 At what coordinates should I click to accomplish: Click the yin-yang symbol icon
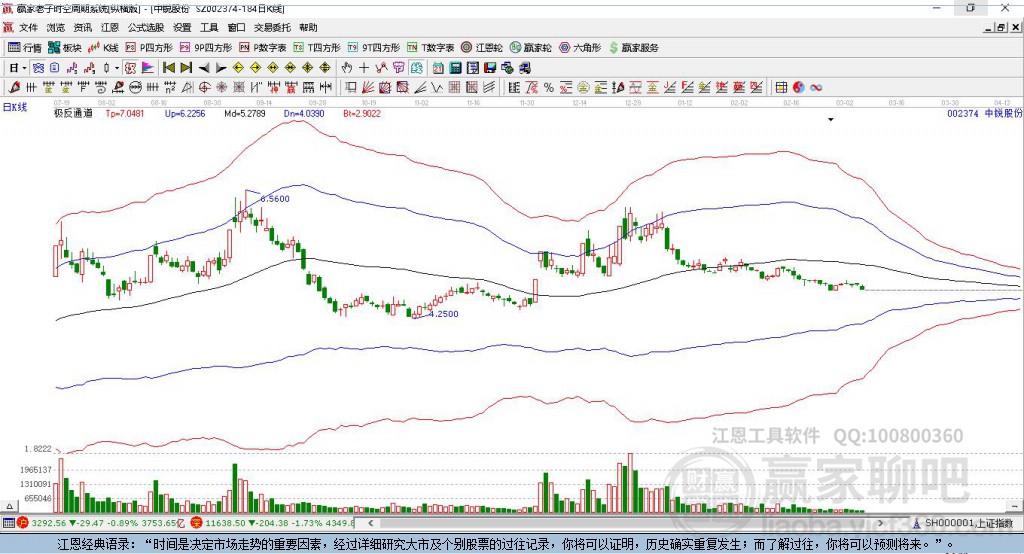coord(798,88)
